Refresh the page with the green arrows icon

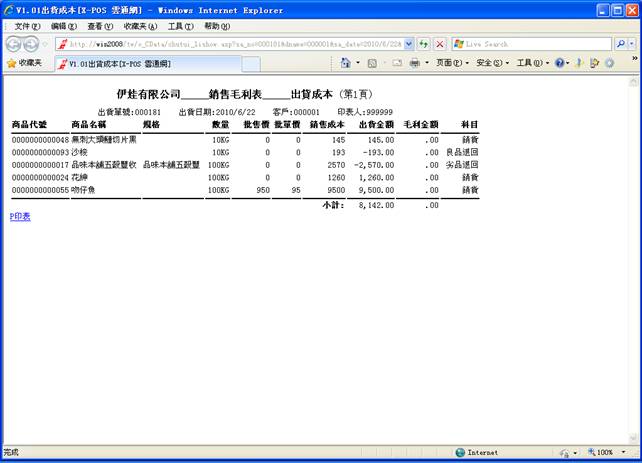point(424,44)
